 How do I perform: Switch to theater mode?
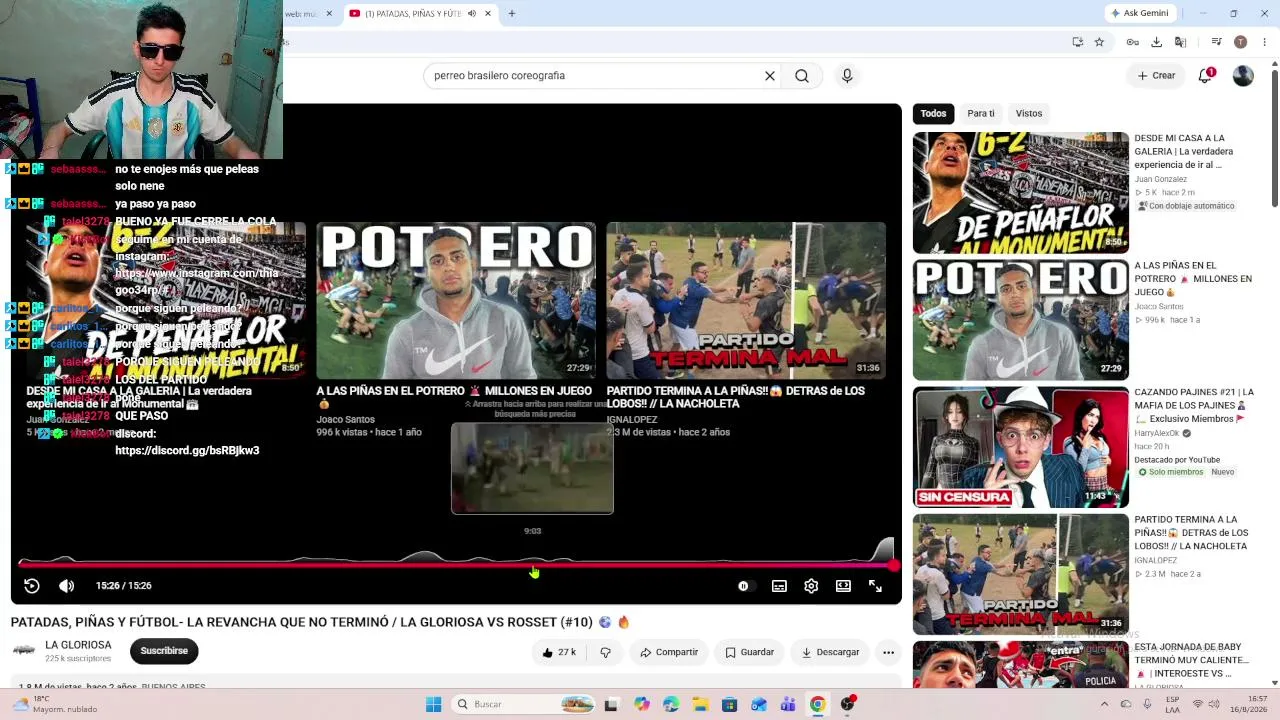[843, 586]
